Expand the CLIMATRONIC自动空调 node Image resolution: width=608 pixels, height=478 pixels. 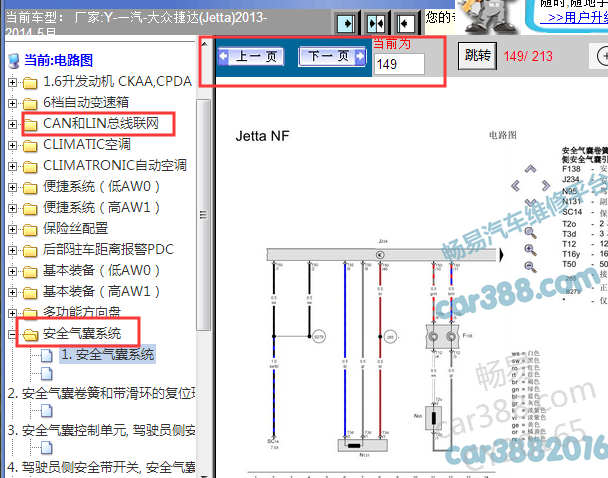[12, 166]
